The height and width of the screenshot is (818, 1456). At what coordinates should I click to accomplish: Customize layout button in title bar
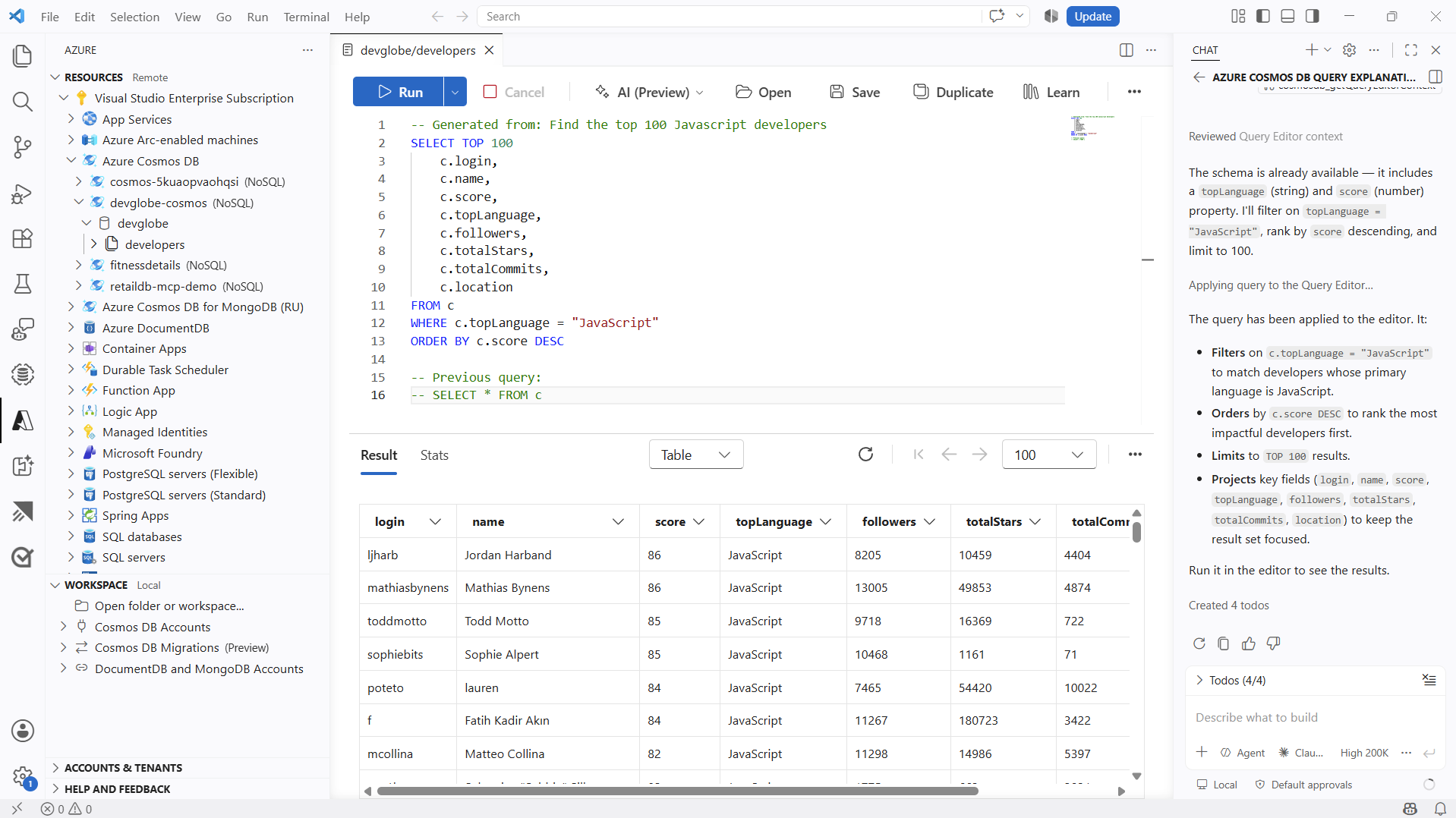click(1238, 16)
